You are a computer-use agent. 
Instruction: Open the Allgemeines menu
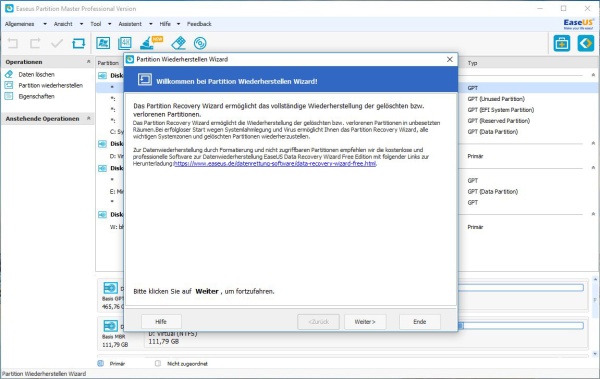click(x=20, y=24)
